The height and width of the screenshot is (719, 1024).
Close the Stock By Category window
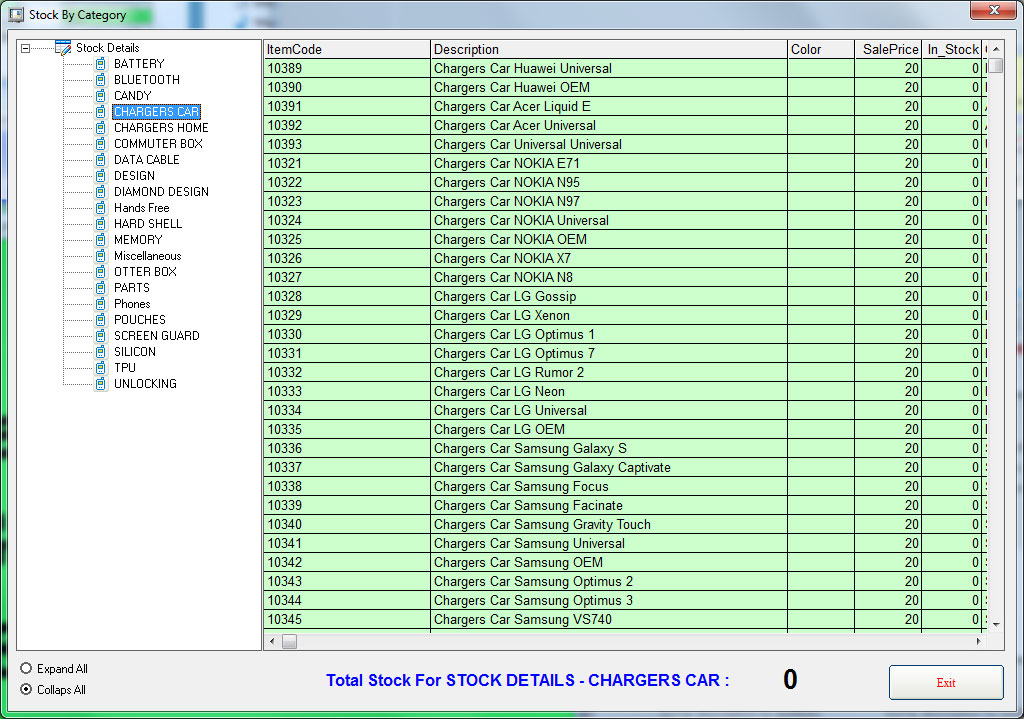click(x=993, y=10)
